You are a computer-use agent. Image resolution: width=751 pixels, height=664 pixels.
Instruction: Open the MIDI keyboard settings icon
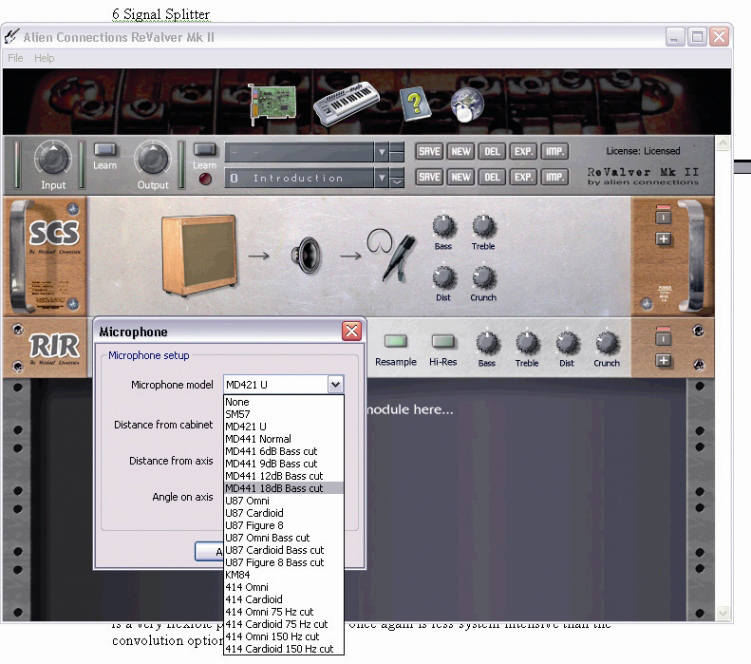[346, 103]
